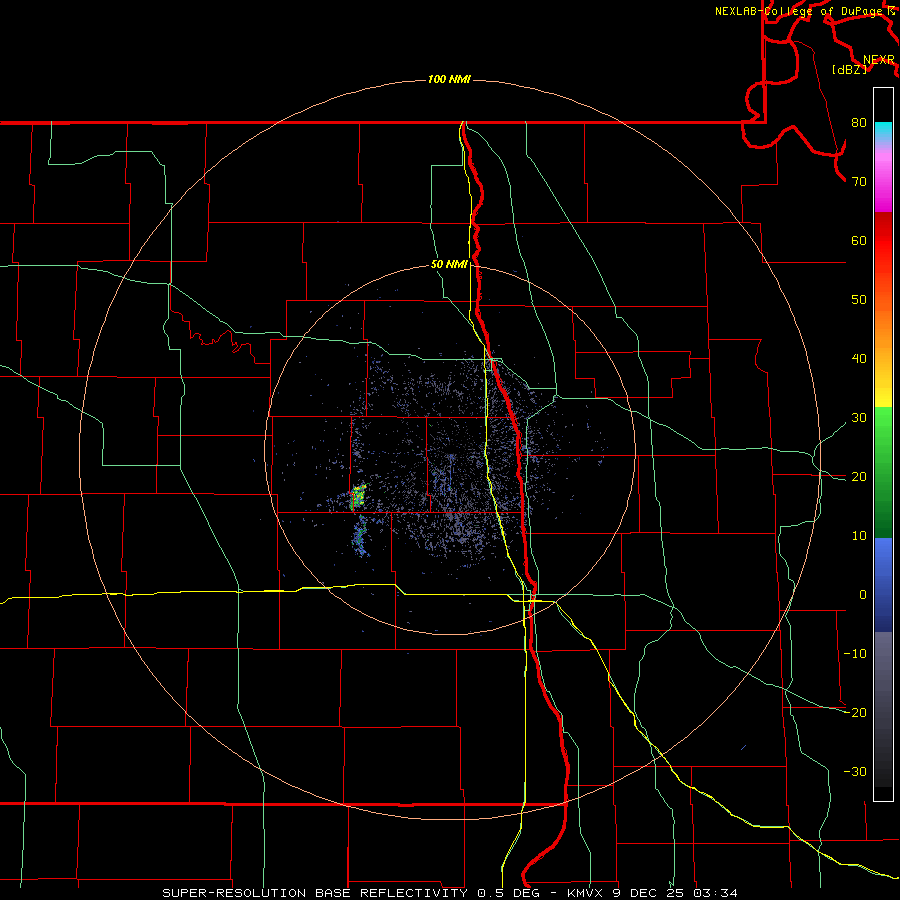Click the 10 dBZ scale value

pos(859,536)
